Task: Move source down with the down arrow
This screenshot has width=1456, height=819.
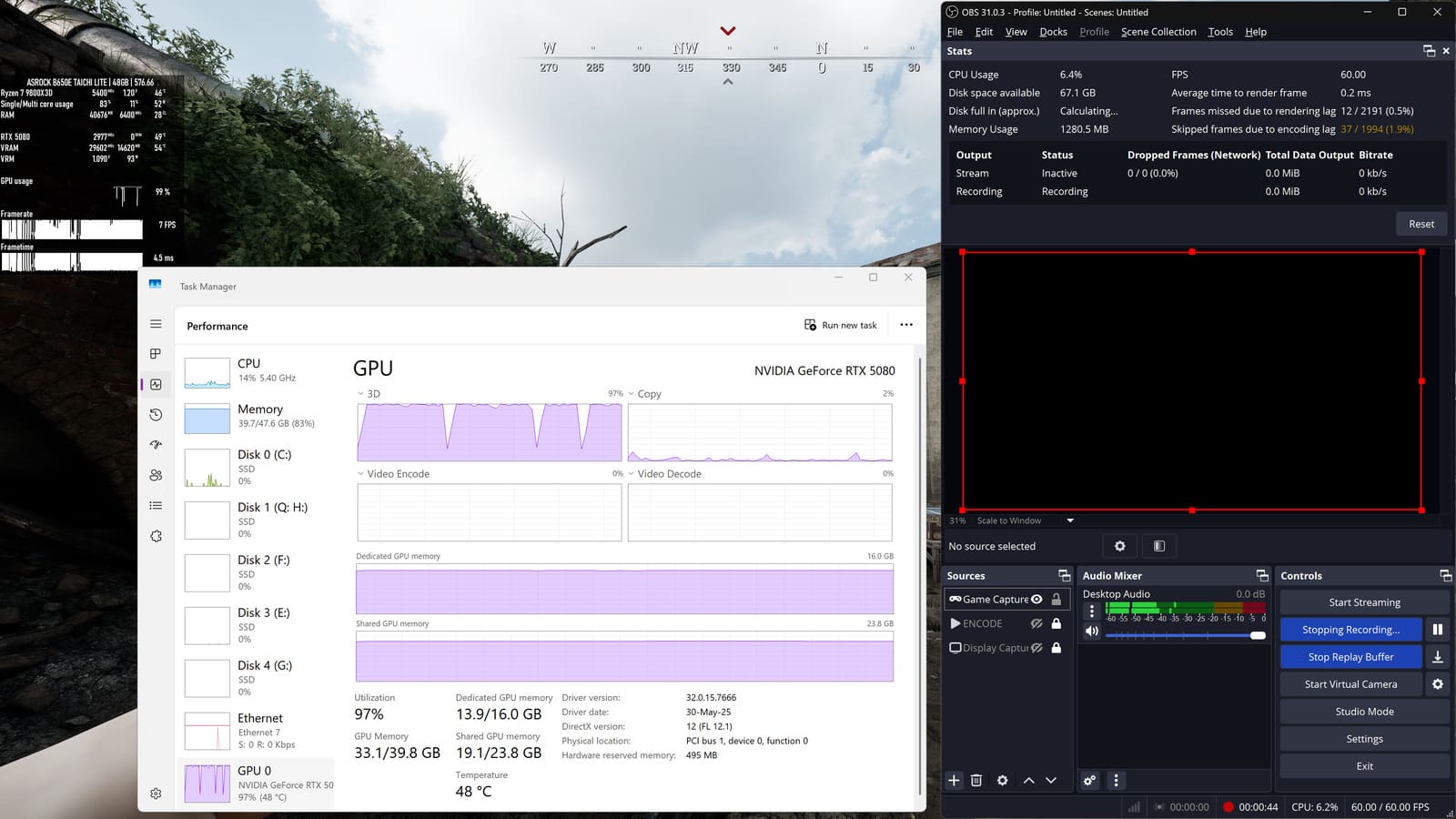Action: [x=1051, y=780]
